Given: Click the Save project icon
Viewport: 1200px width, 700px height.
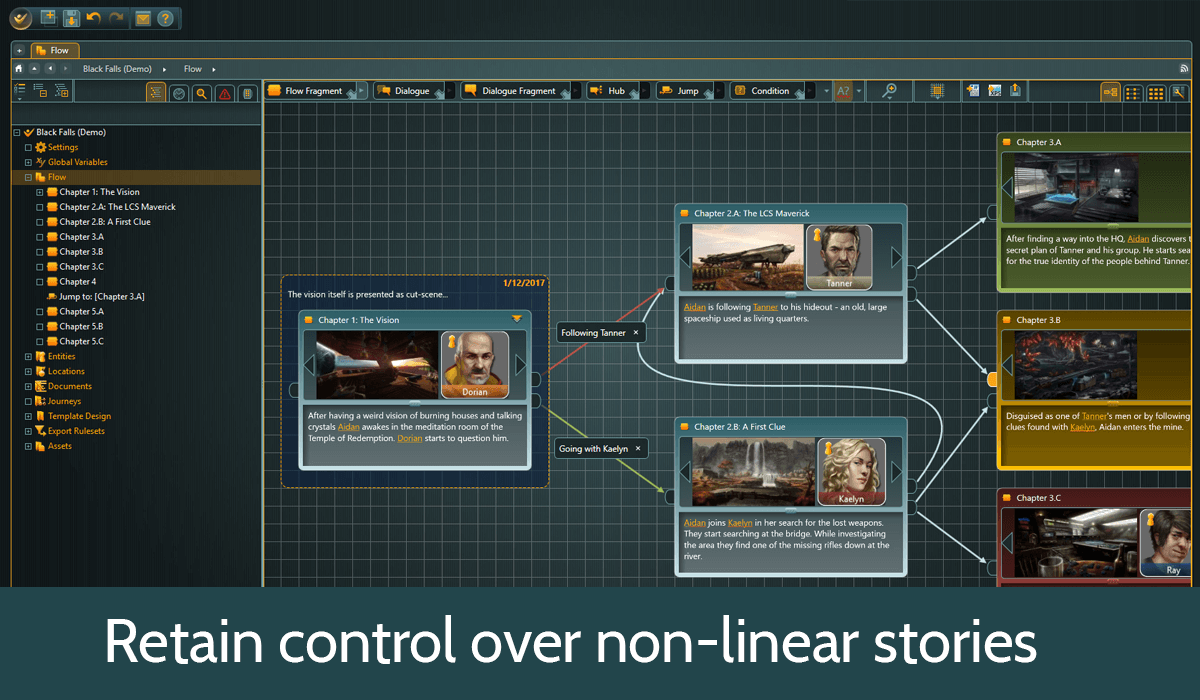Looking at the screenshot, I should (x=71, y=18).
